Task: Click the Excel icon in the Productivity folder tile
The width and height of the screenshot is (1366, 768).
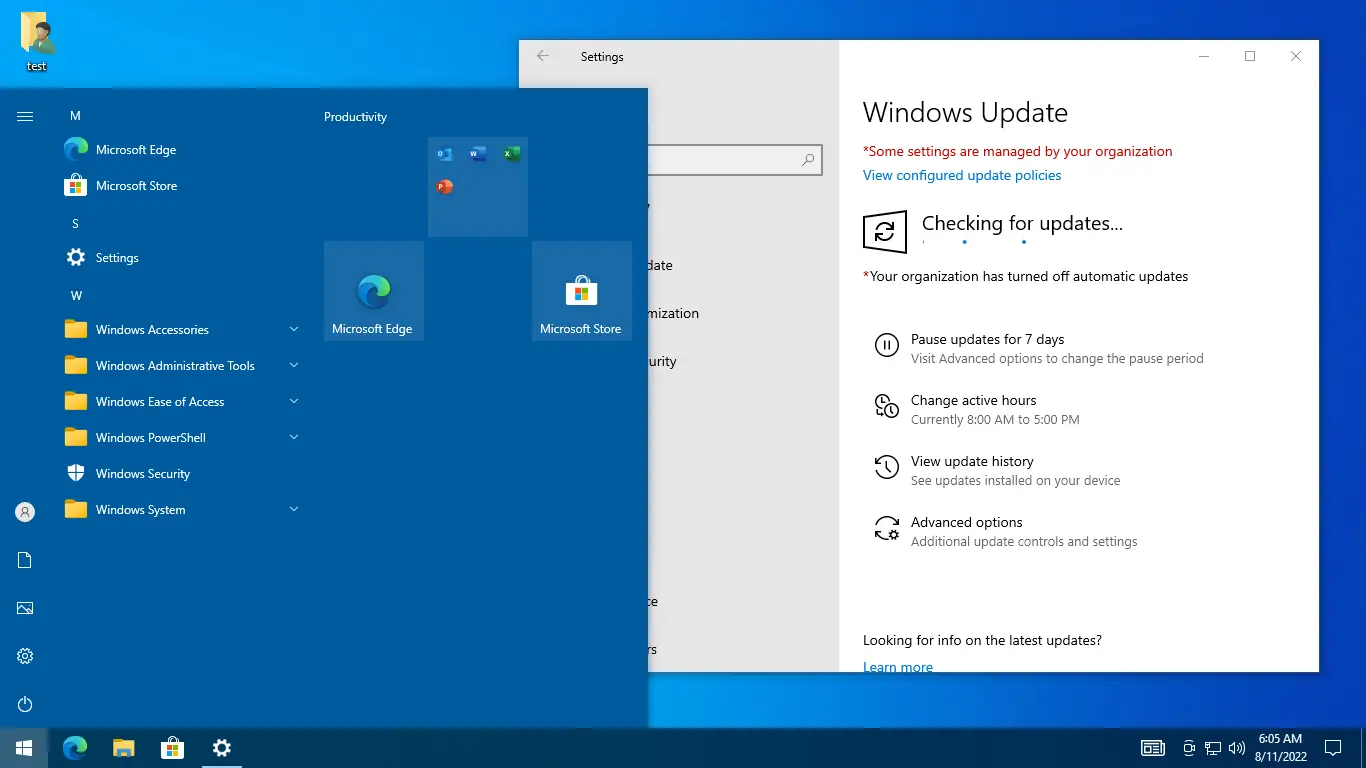Action: pos(511,154)
